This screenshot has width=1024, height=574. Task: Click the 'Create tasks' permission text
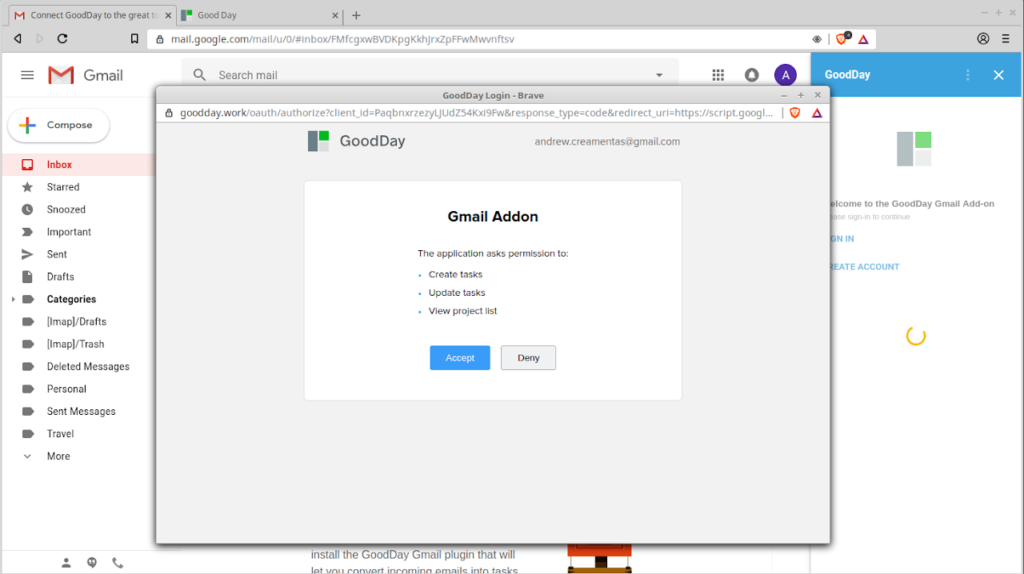click(x=455, y=274)
